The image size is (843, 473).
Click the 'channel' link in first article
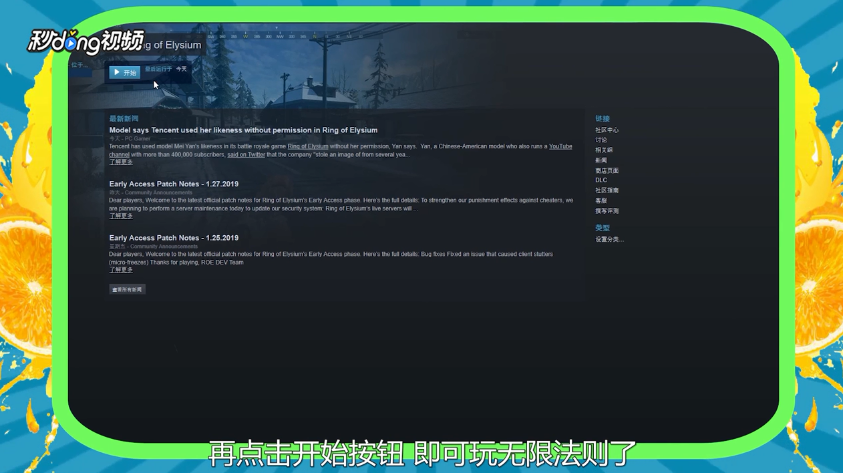pos(119,154)
